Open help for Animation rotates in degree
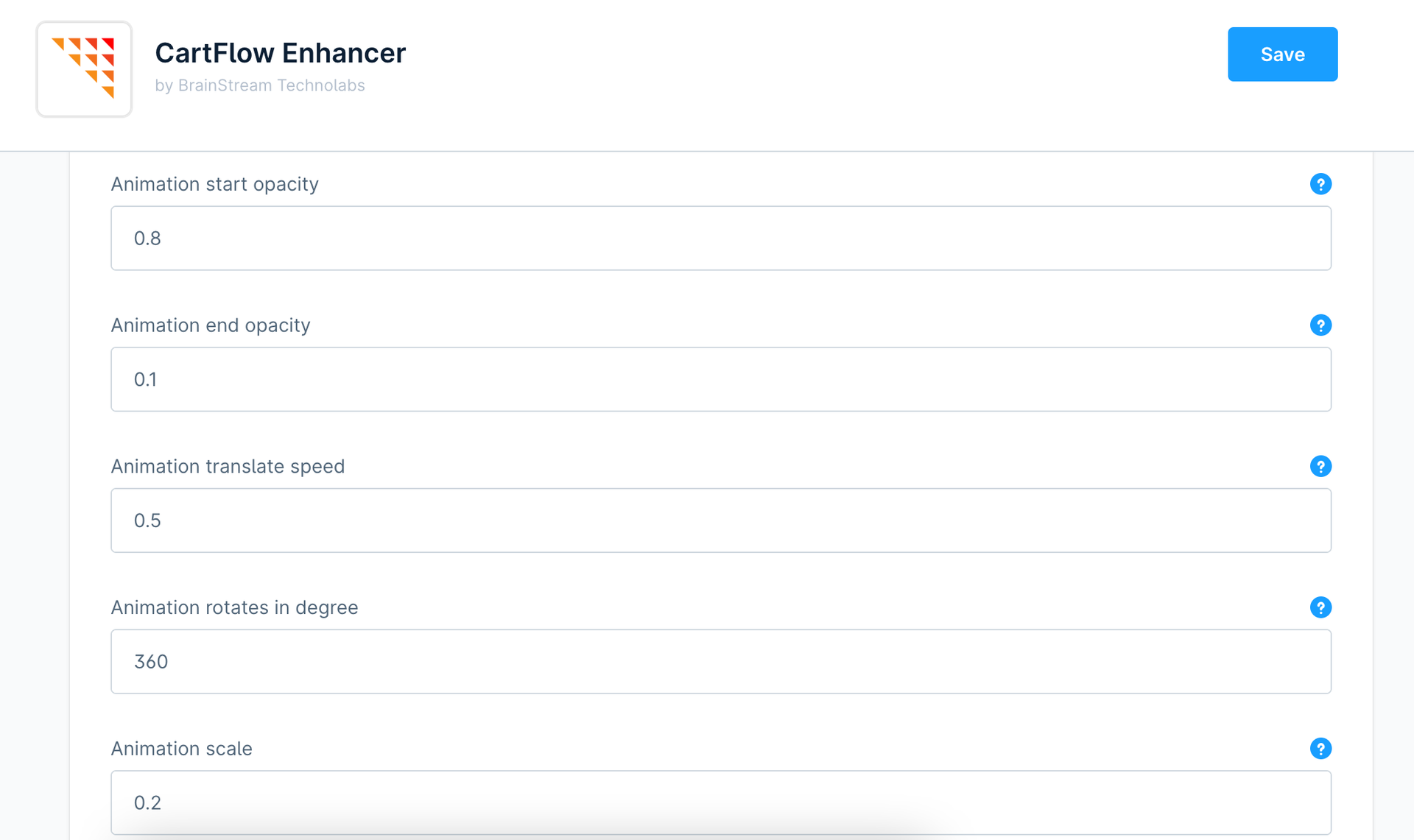This screenshot has height=840, width=1414. point(1320,607)
